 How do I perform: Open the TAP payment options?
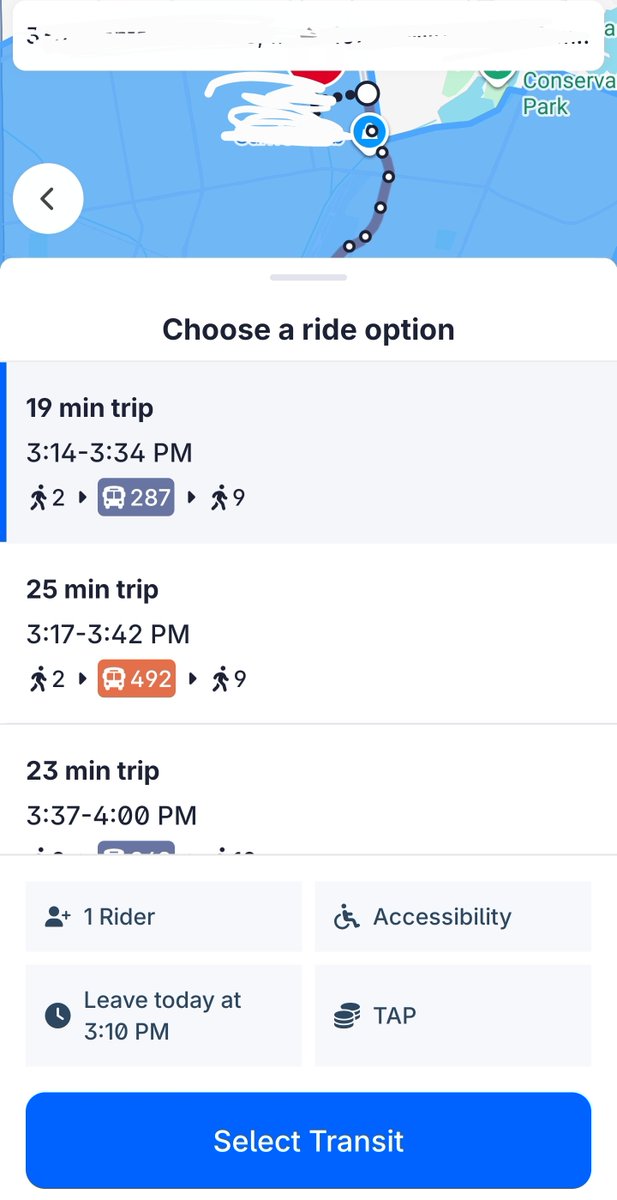click(452, 1016)
